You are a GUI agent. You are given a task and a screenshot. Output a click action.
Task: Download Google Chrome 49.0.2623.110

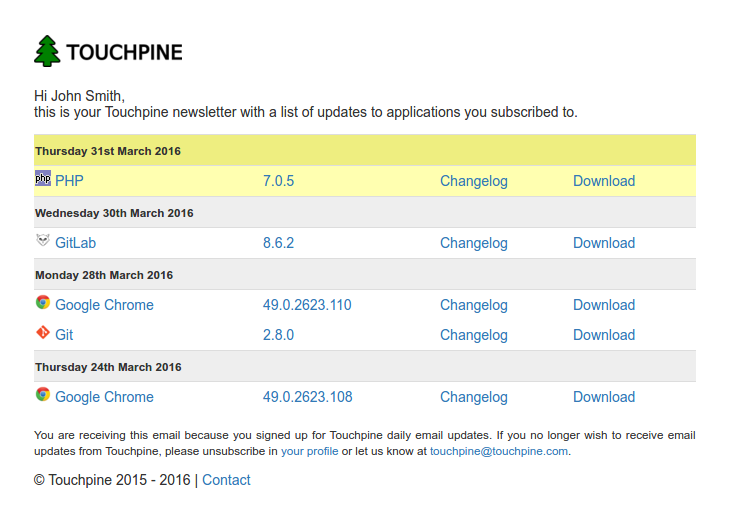603,305
